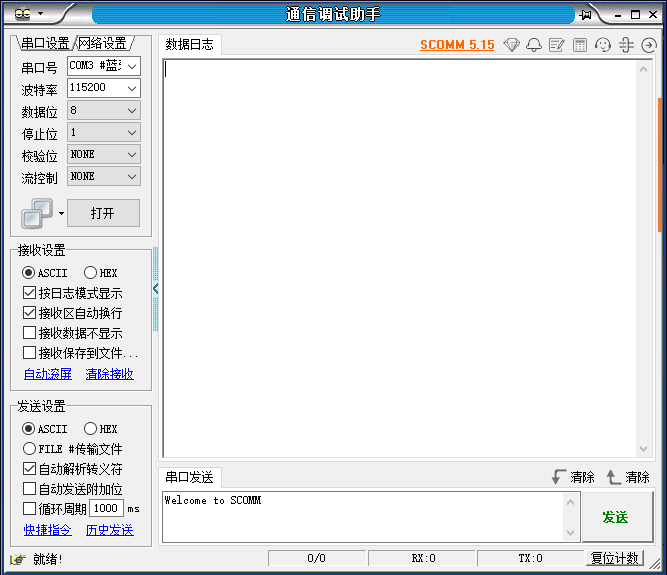Click the 清除接收 link

110,374
